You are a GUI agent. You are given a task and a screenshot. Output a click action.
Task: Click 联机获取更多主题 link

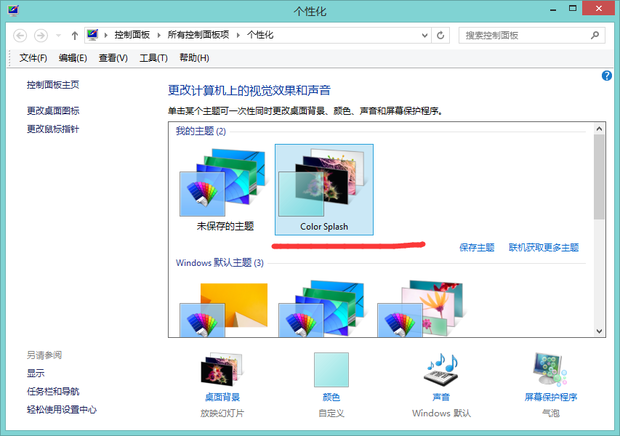(x=544, y=247)
